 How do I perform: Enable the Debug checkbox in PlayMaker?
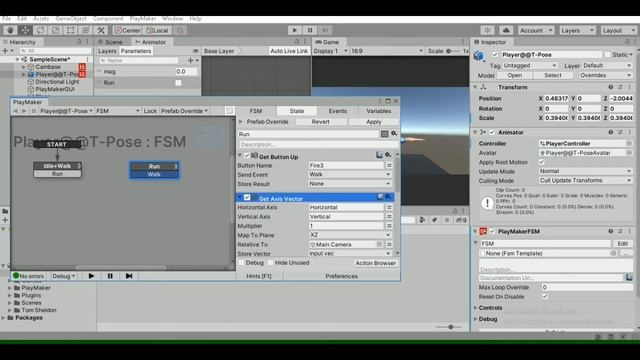pos(241,263)
